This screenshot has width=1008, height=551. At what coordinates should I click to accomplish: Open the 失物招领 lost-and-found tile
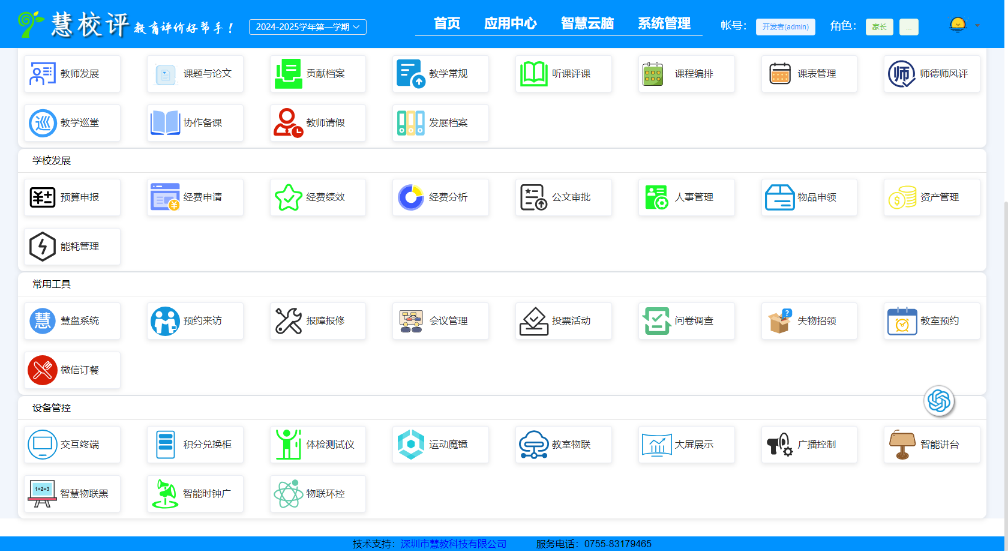(809, 321)
